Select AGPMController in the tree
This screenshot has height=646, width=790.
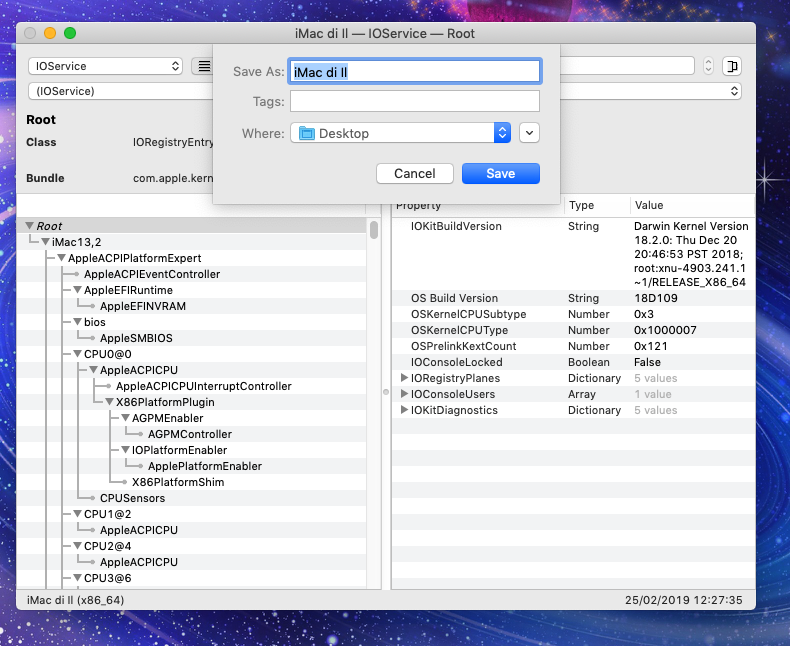190,434
